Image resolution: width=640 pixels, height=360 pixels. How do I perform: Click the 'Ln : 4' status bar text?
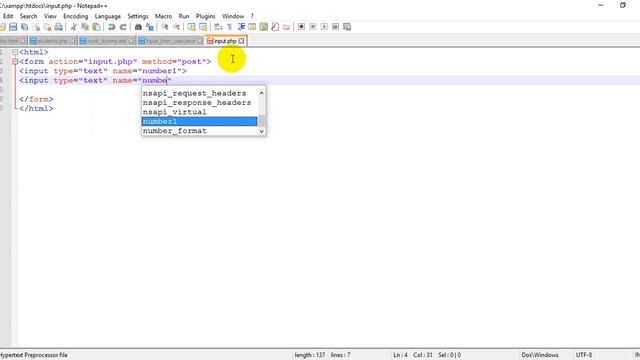400,355
